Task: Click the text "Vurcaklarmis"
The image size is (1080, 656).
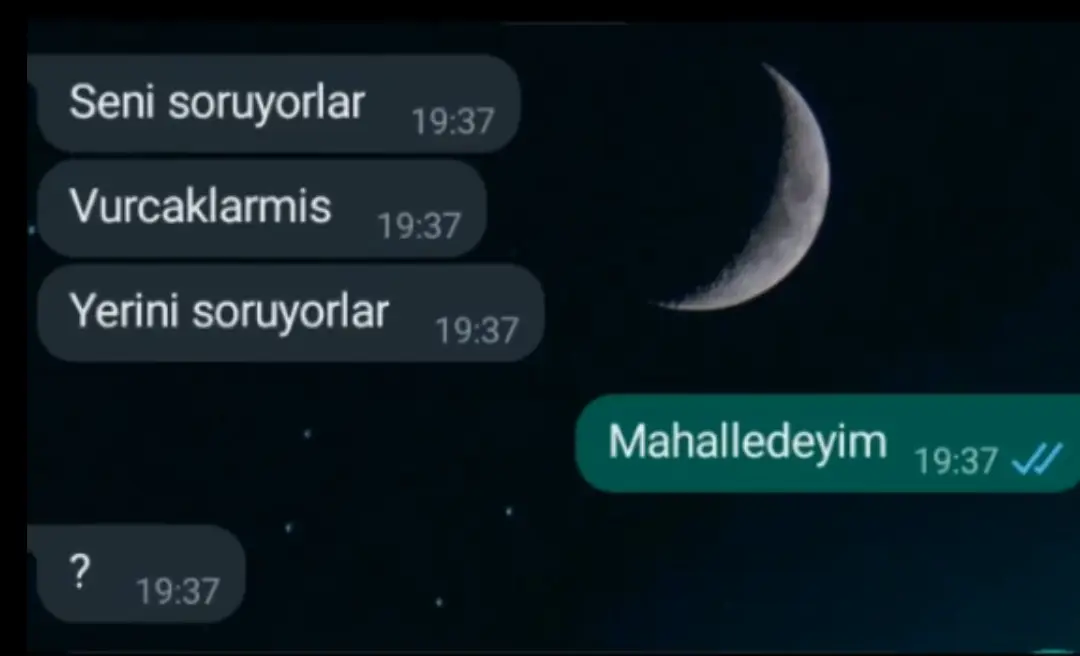Action: pyautogui.click(x=200, y=206)
